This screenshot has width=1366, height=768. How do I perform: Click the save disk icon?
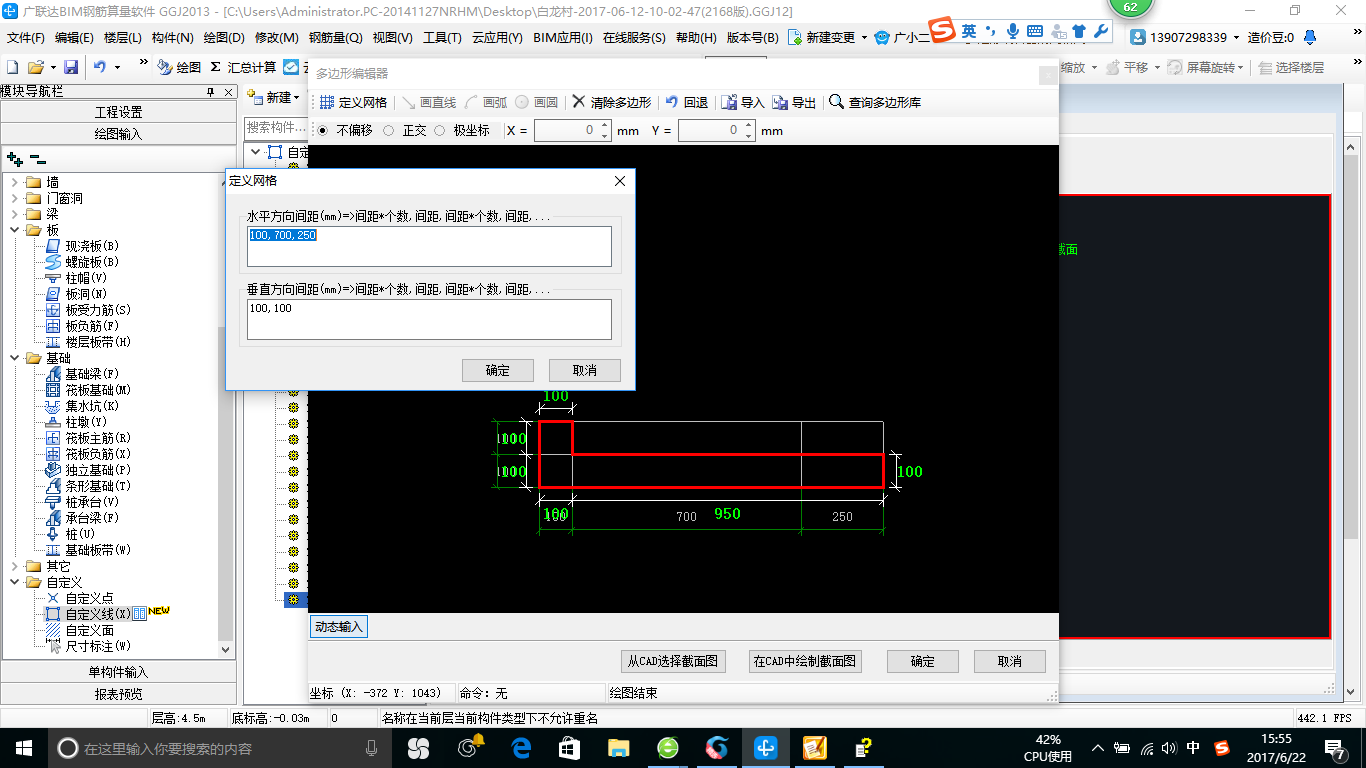click(71, 67)
